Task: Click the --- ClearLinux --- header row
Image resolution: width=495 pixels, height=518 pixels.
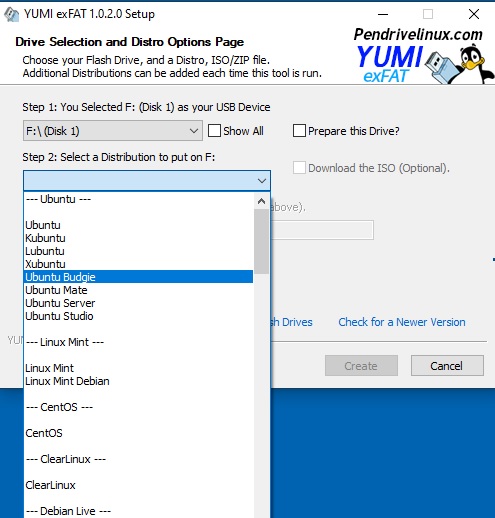Action: point(139,459)
